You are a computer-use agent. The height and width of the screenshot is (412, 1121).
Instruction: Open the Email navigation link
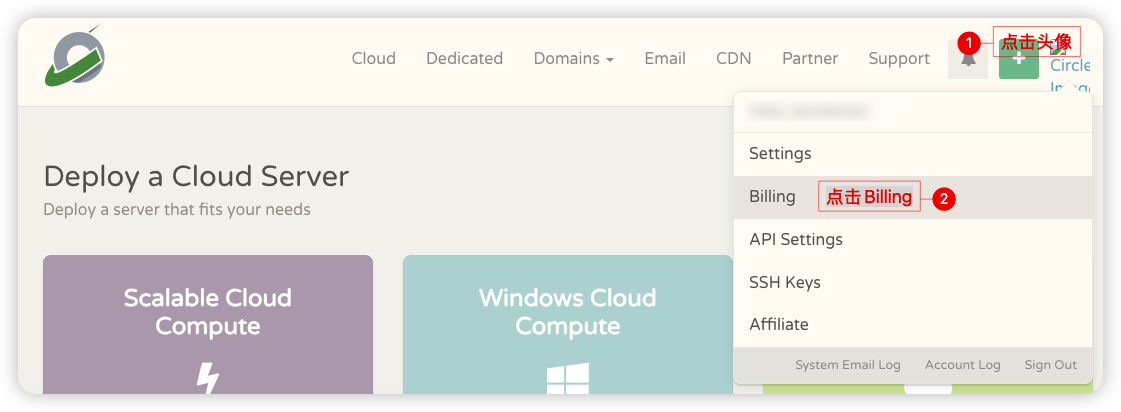point(664,59)
